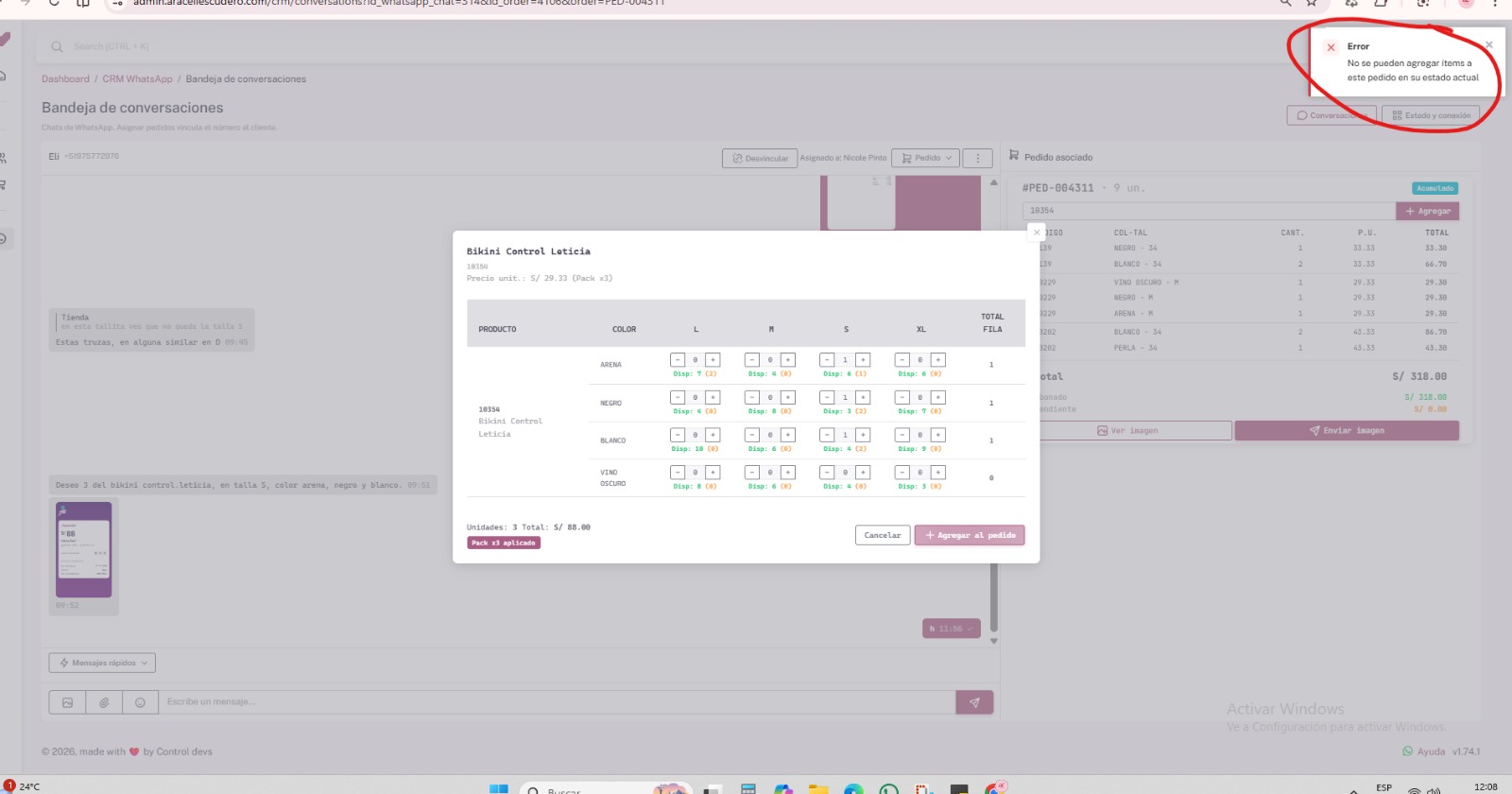Increase ARENA size S quantity

pyautogui.click(x=863, y=360)
